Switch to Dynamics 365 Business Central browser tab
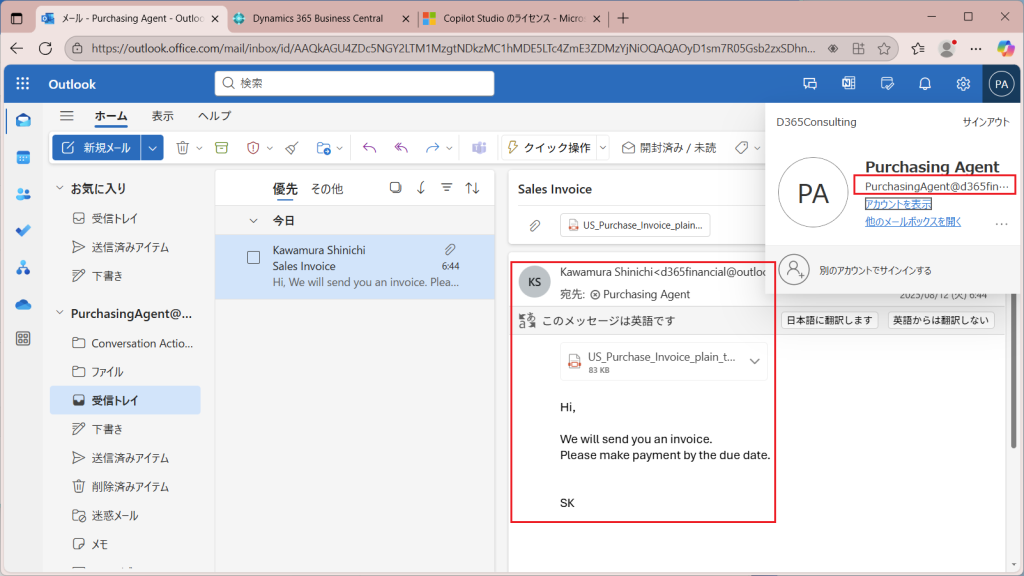This screenshot has width=1024, height=576. tap(318, 18)
